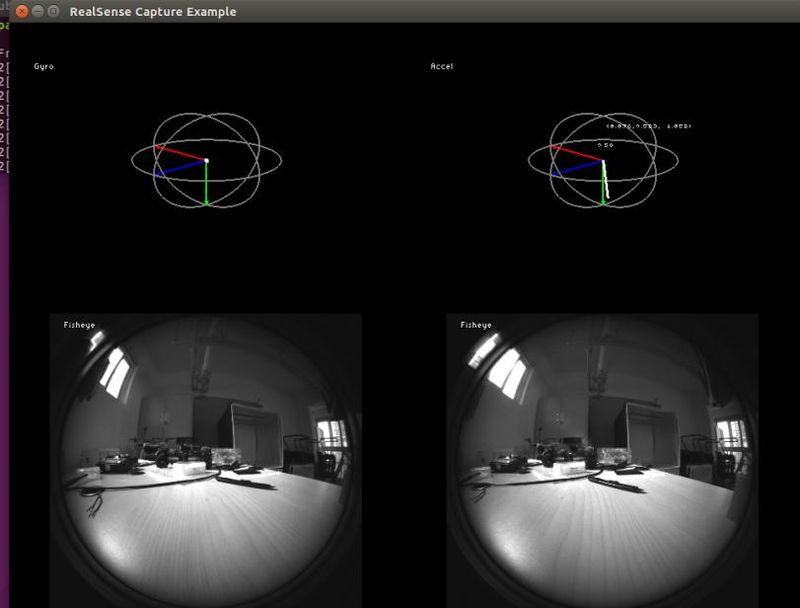The height and width of the screenshot is (608, 800).
Task: Click the white origin dot in Gyro view
Action: 206,161
